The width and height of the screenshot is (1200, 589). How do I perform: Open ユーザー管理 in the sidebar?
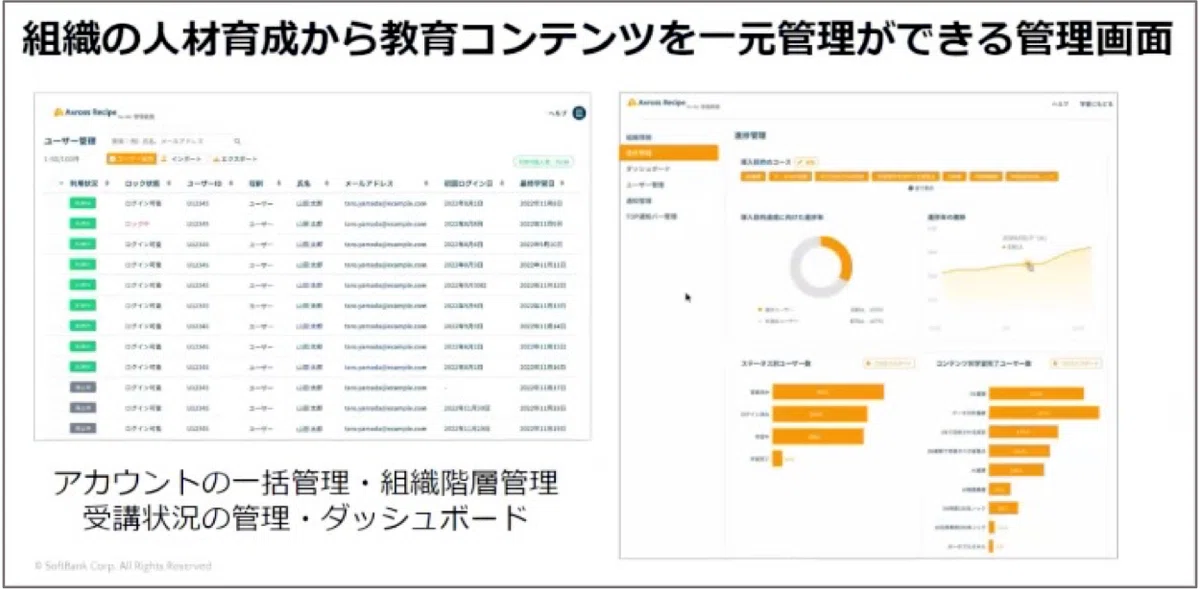[x=643, y=185]
